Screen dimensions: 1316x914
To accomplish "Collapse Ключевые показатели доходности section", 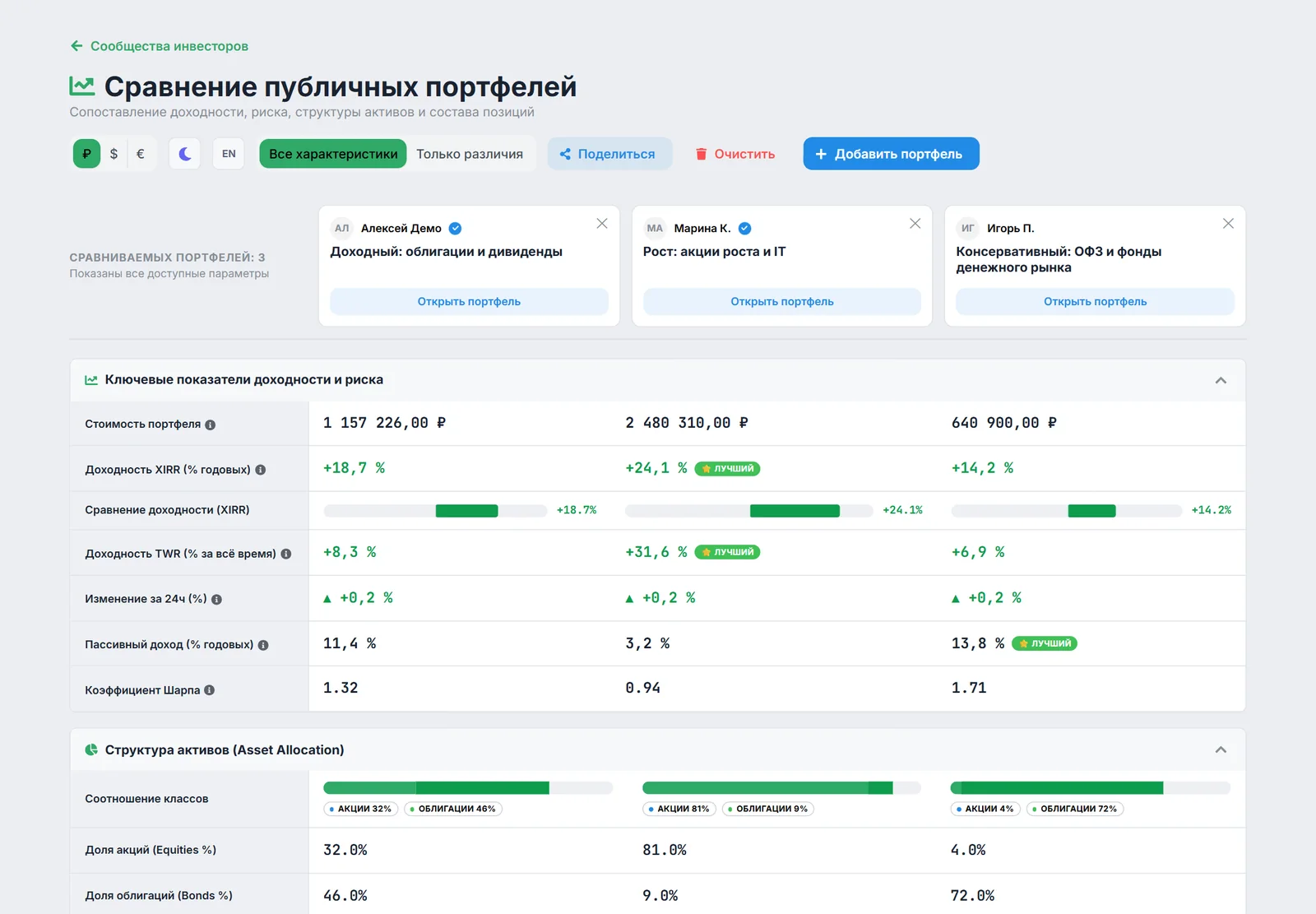I will tap(1221, 380).
